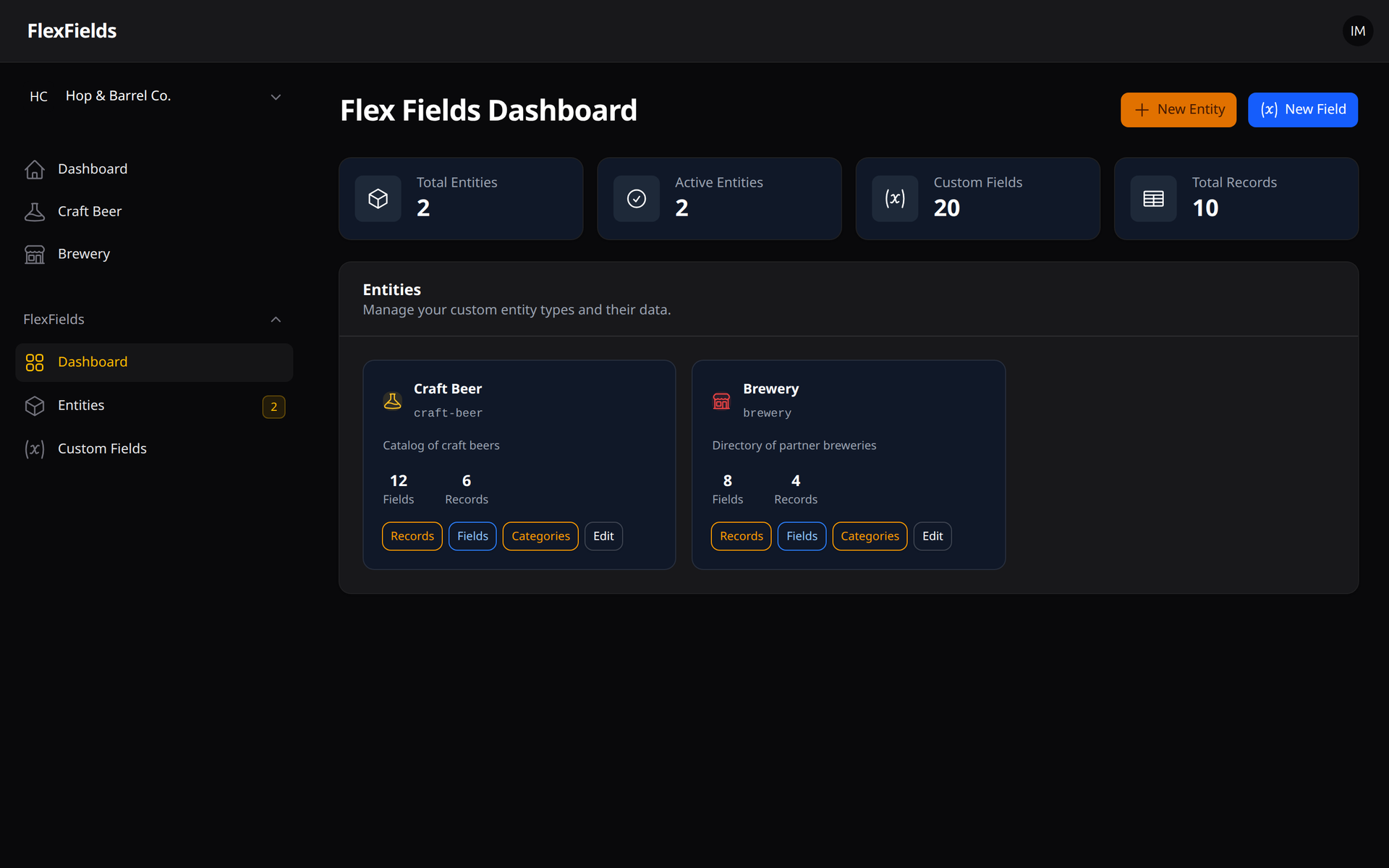
Task: Open Brewery in the sidebar
Action: coord(154,255)
